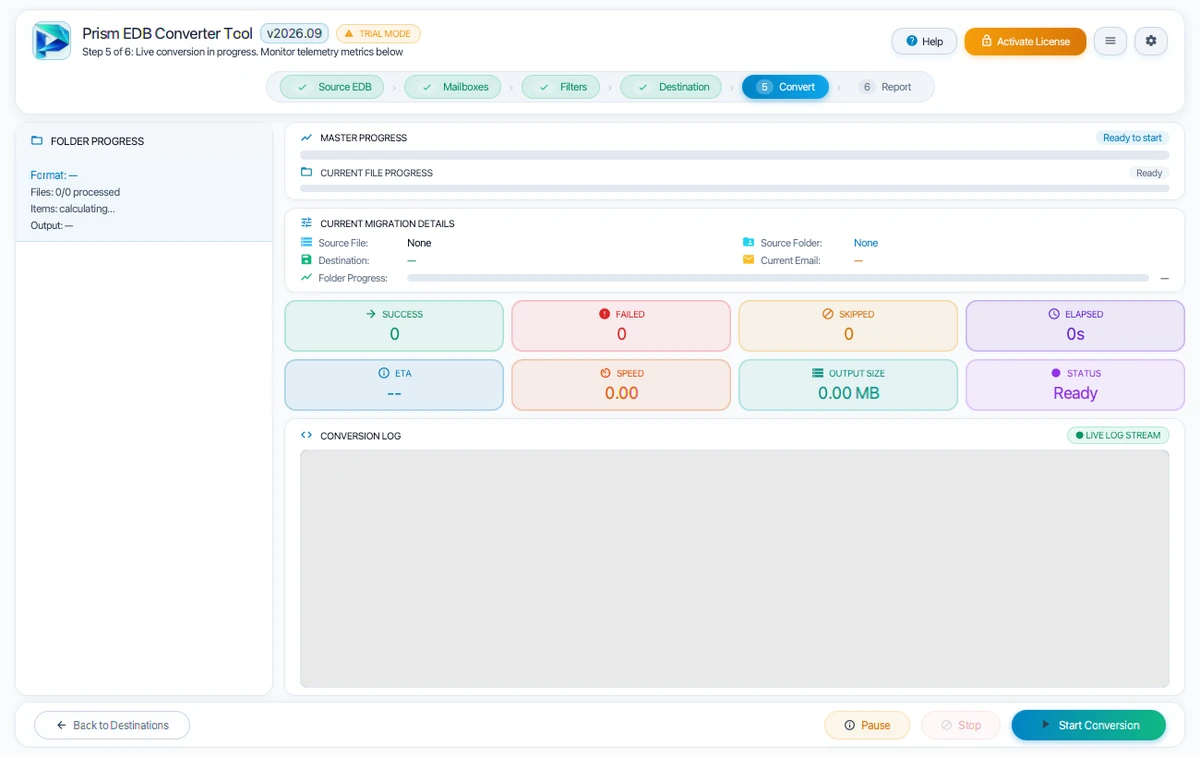The width and height of the screenshot is (1200, 757).
Task: Click the Skipped ban icon
Action: 827,314
